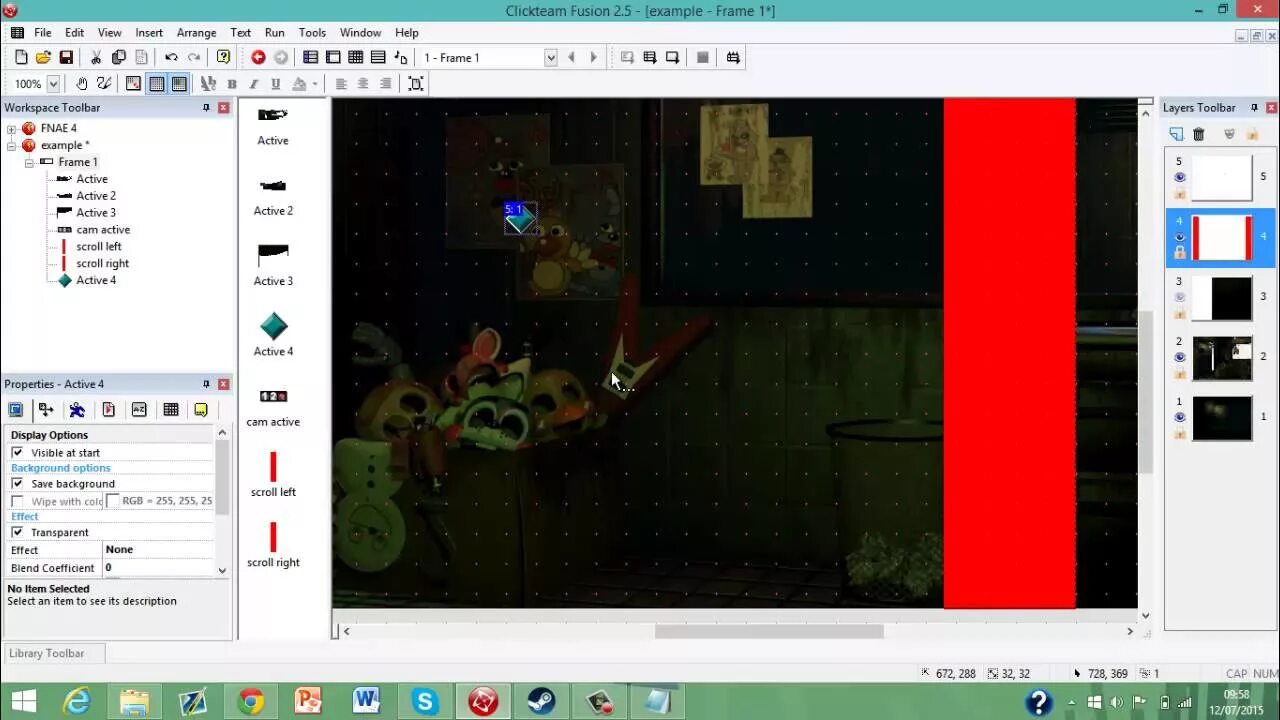The image size is (1280, 720).
Task: Open the Tools menu
Action: coord(312,32)
